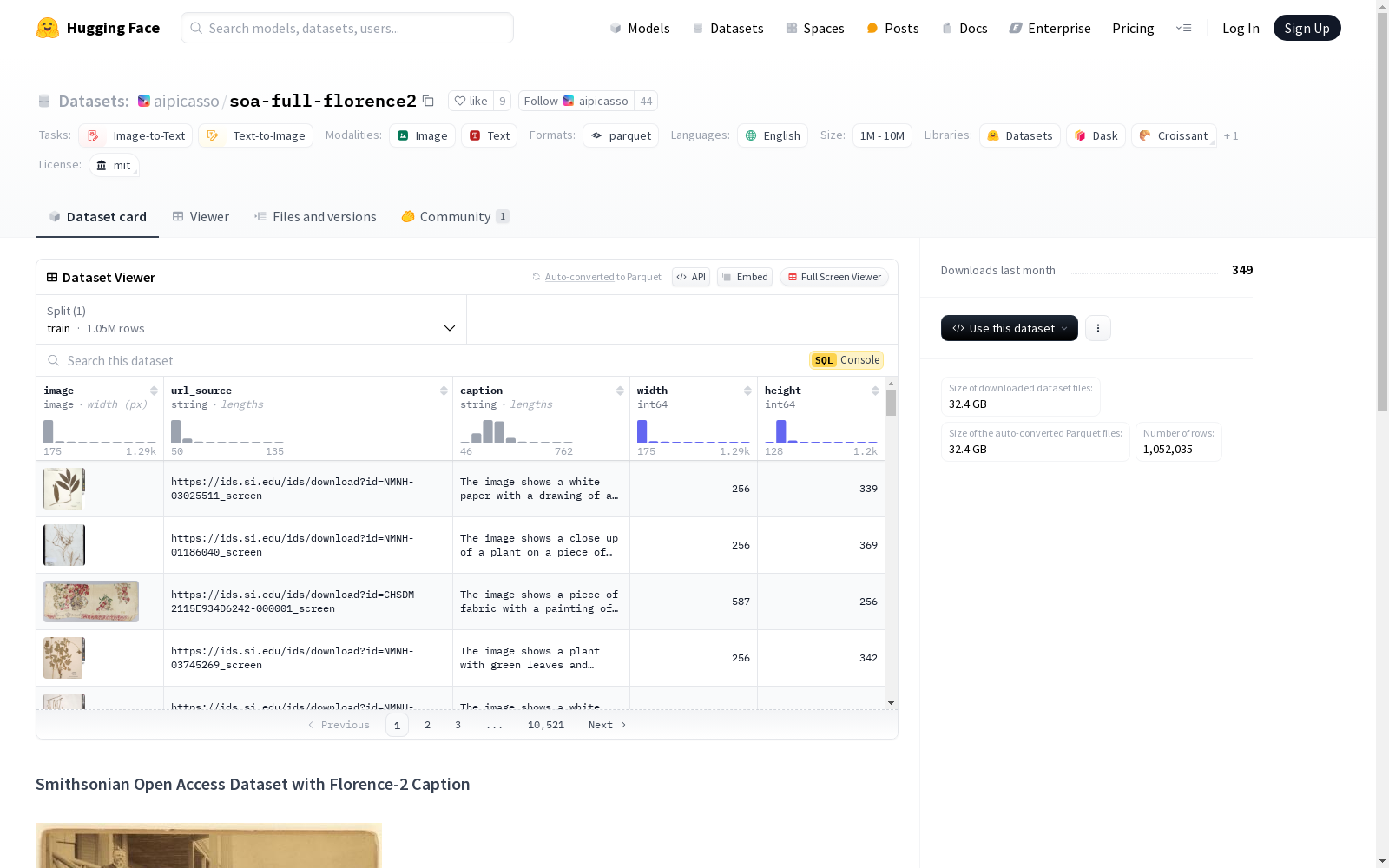Sort the width column
Screen dimensions: 1389x868
tap(747, 391)
